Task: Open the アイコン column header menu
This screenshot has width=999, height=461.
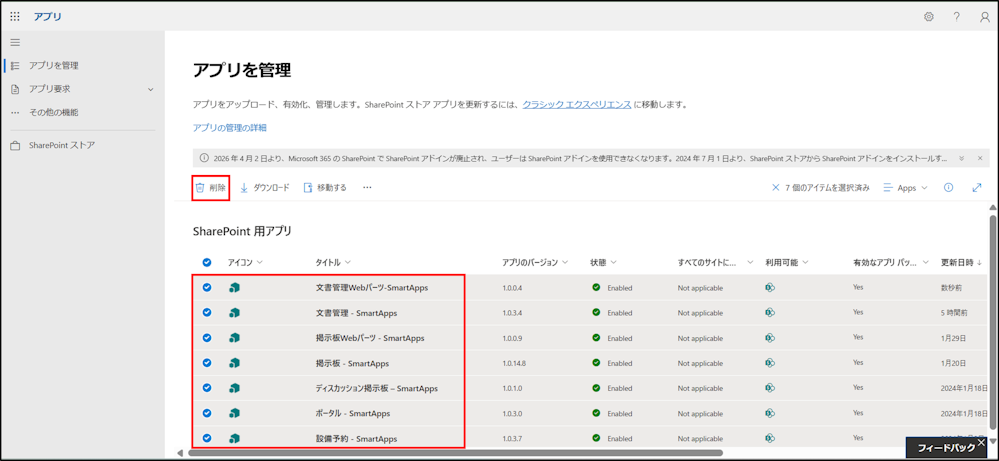Action: pos(245,262)
